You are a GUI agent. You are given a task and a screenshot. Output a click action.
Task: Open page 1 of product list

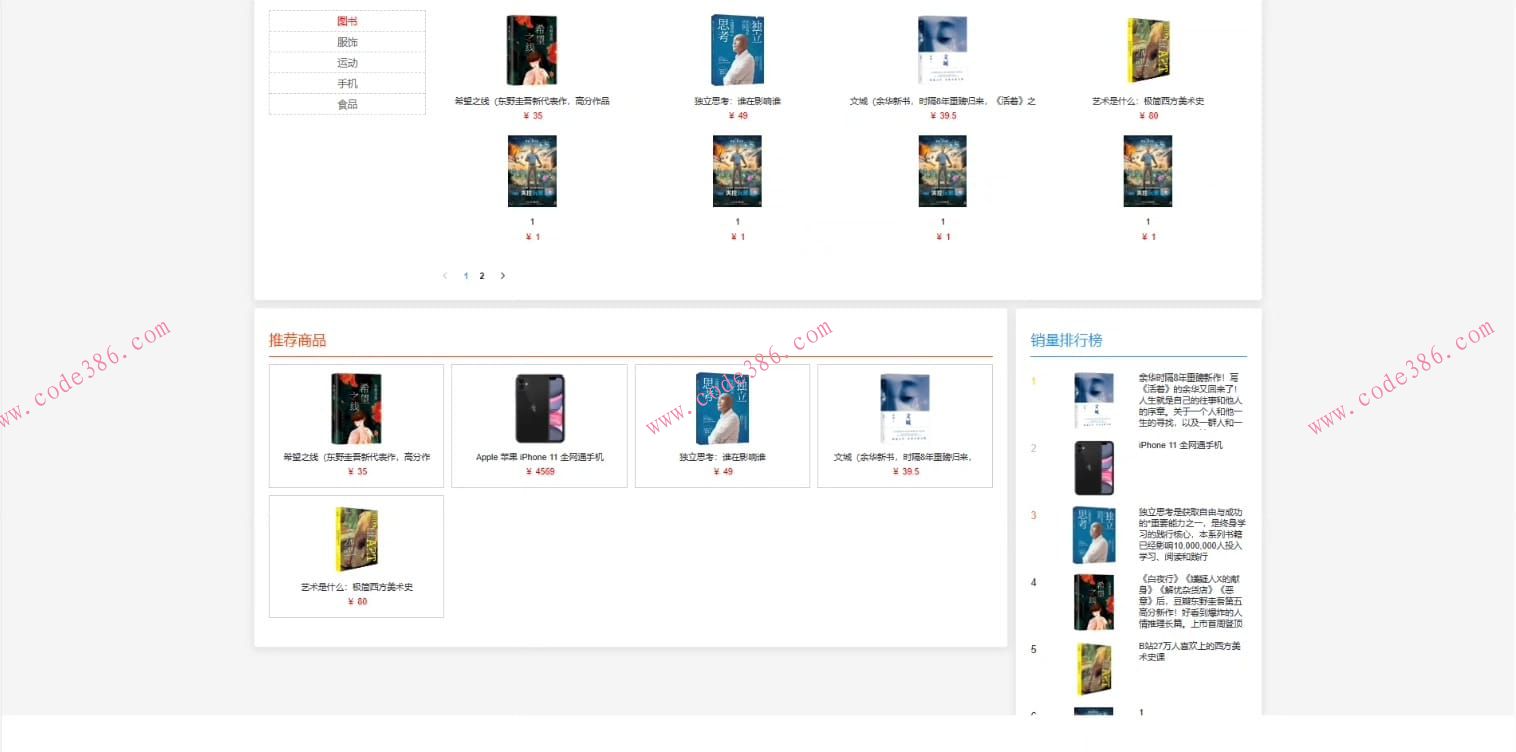[x=466, y=276]
